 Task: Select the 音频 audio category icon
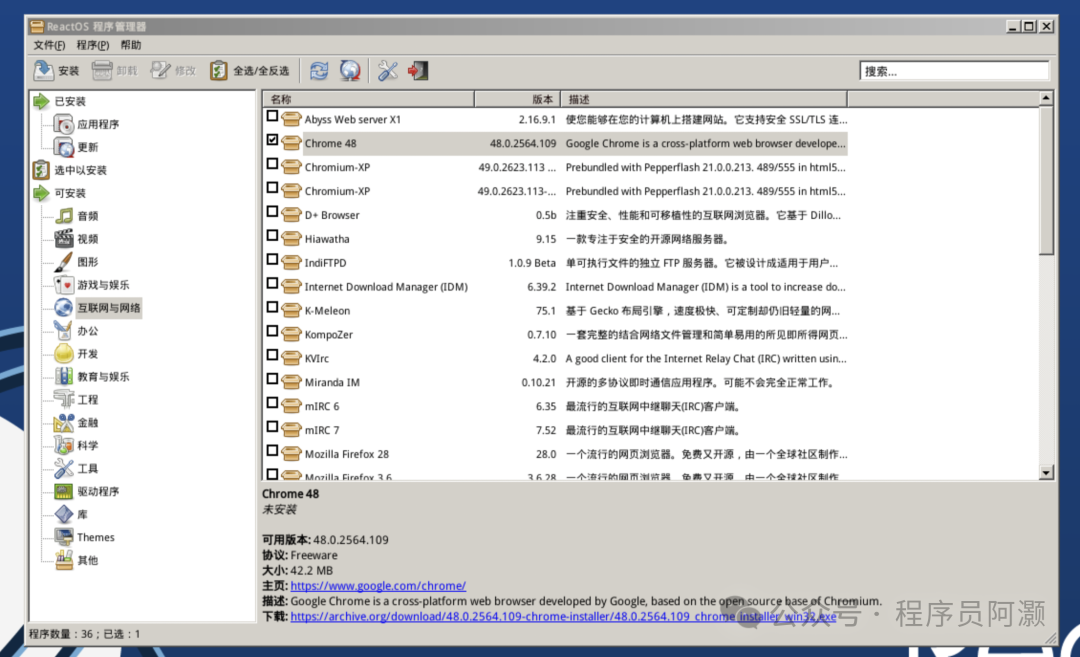click(x=64, y=216)
